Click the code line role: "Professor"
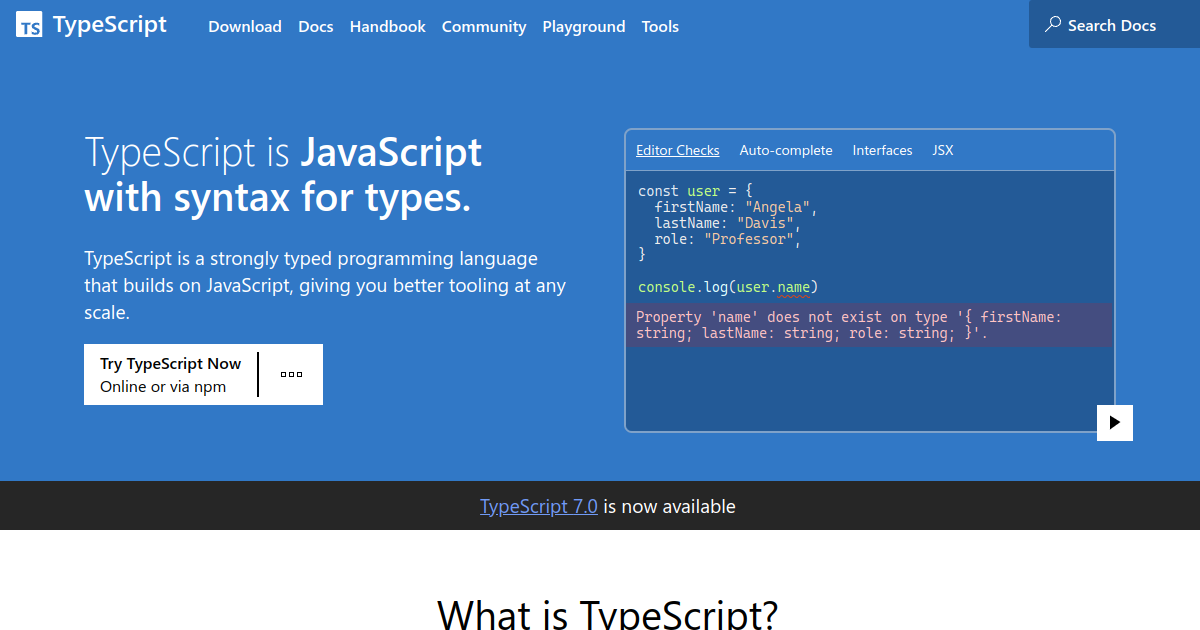This screenshot has height=630, width=1200. pyautogui.click(x=728, y=239)
